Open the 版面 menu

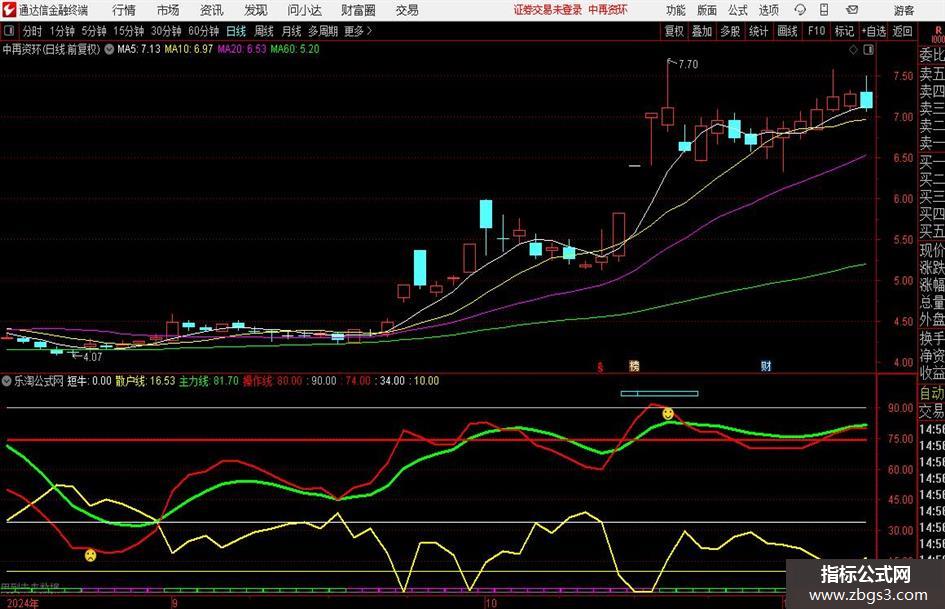click(706, 10)
